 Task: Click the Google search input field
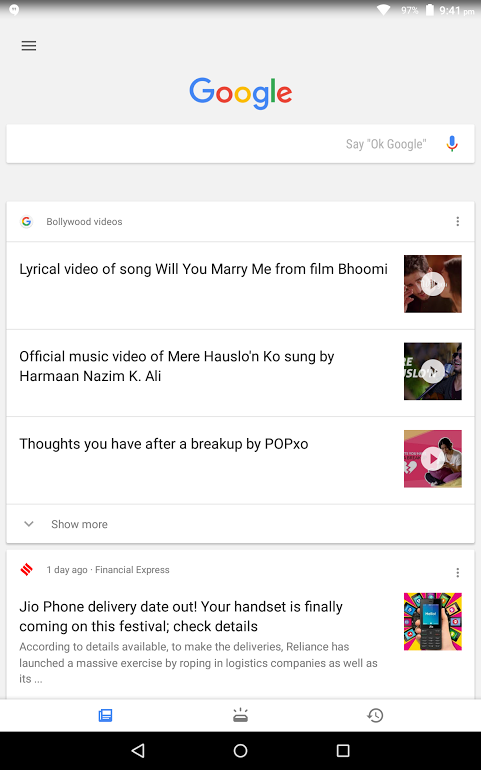tap(240, 144)
